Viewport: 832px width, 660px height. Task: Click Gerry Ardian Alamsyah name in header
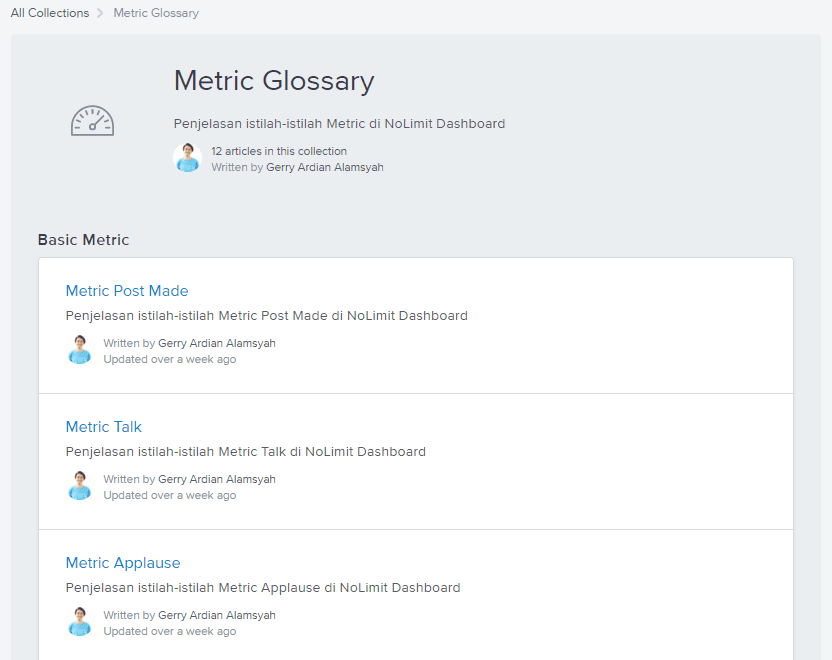(325, 167)
